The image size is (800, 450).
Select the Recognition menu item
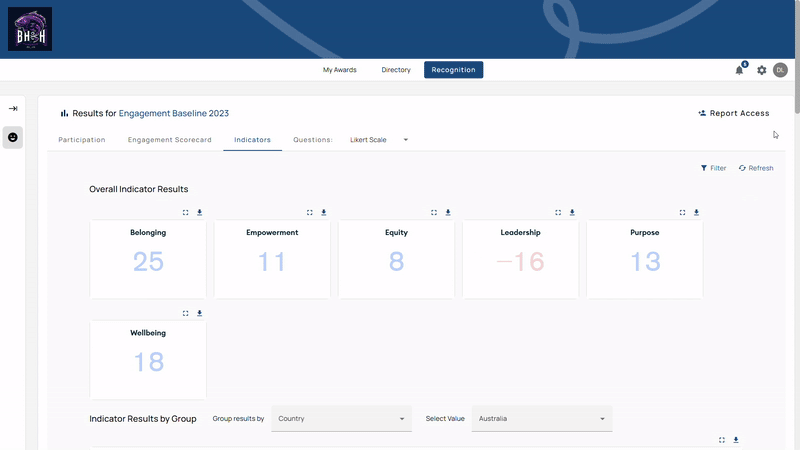454,70
